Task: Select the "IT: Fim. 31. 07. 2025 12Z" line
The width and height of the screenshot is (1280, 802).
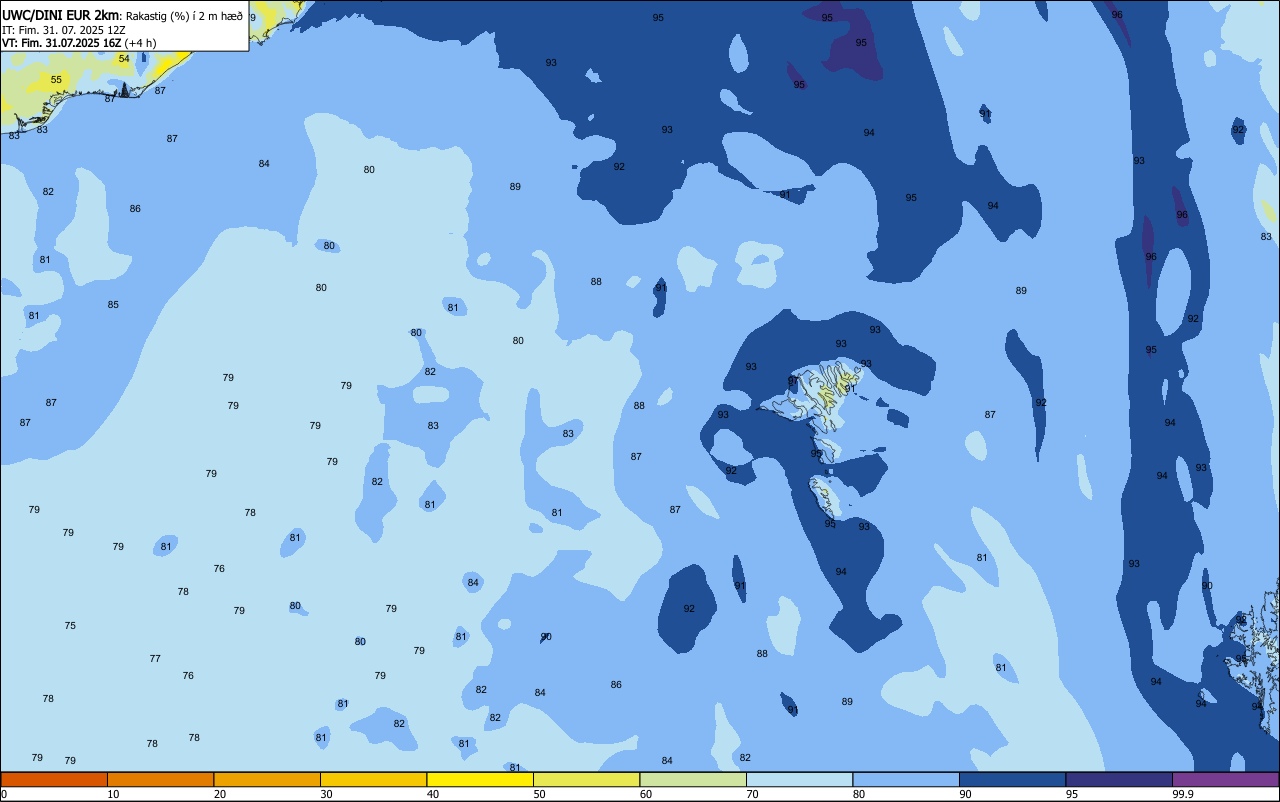Action: point(64,29)
